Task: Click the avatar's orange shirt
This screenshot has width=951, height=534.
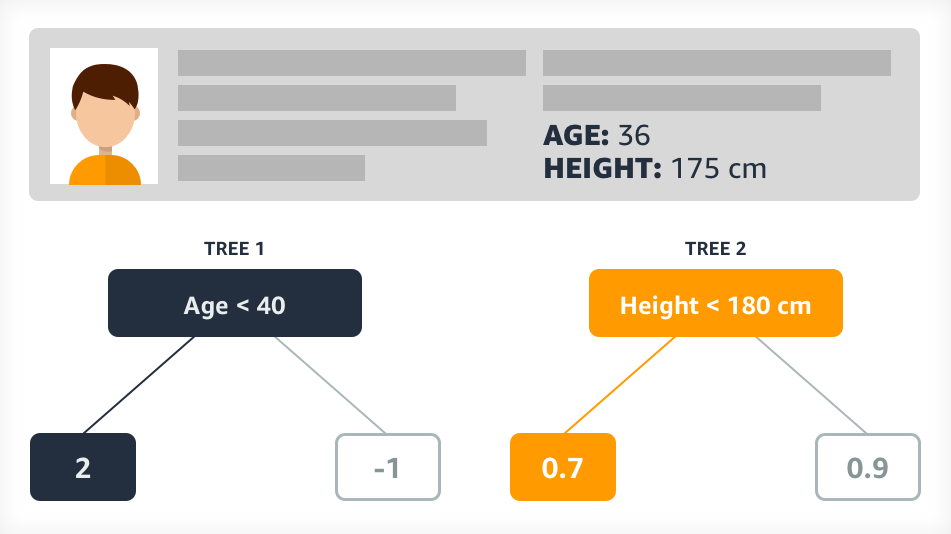Action: click(x=104, y=171)
